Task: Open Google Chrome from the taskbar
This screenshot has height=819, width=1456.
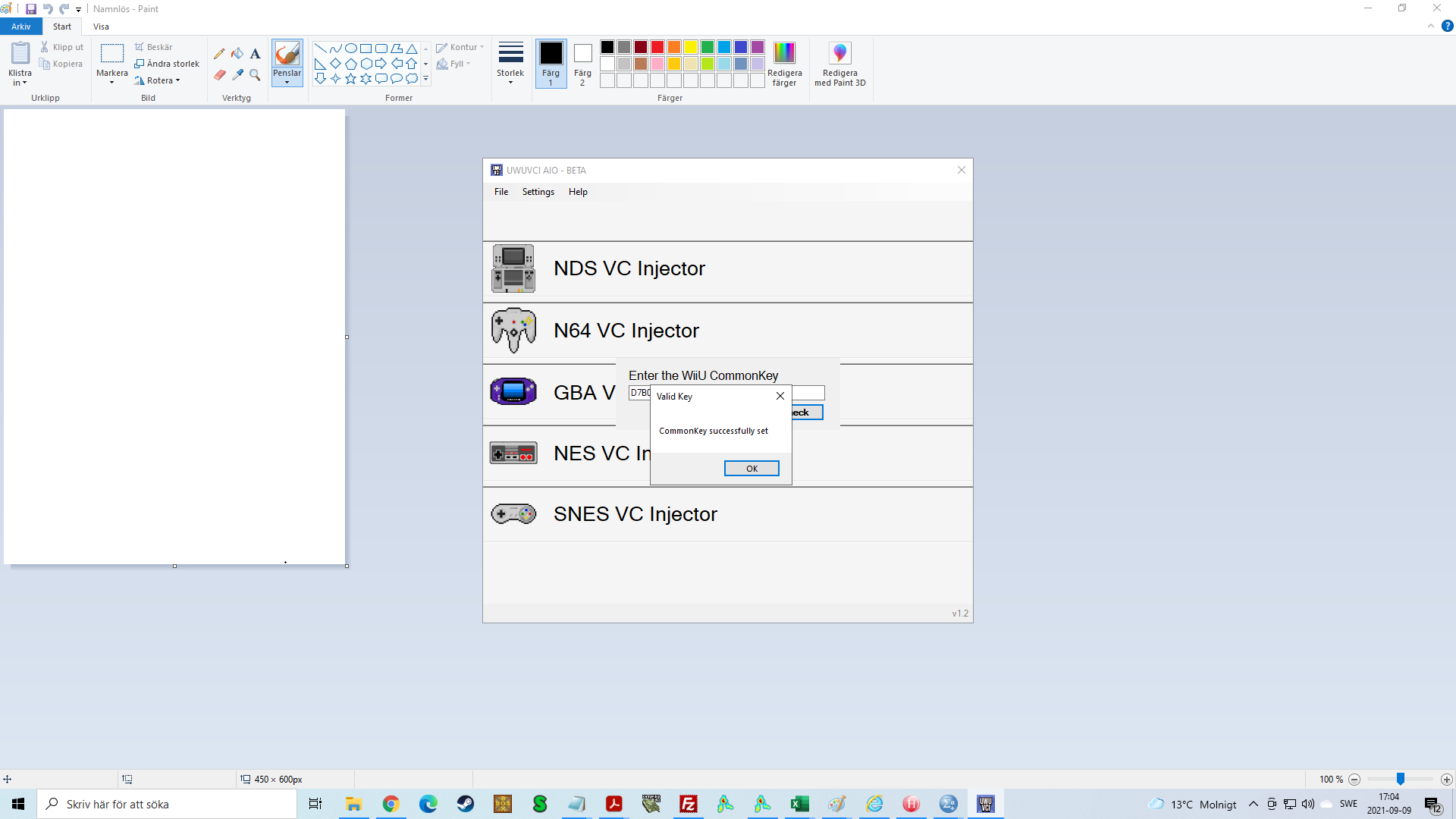Action: (x=391, y=804)
